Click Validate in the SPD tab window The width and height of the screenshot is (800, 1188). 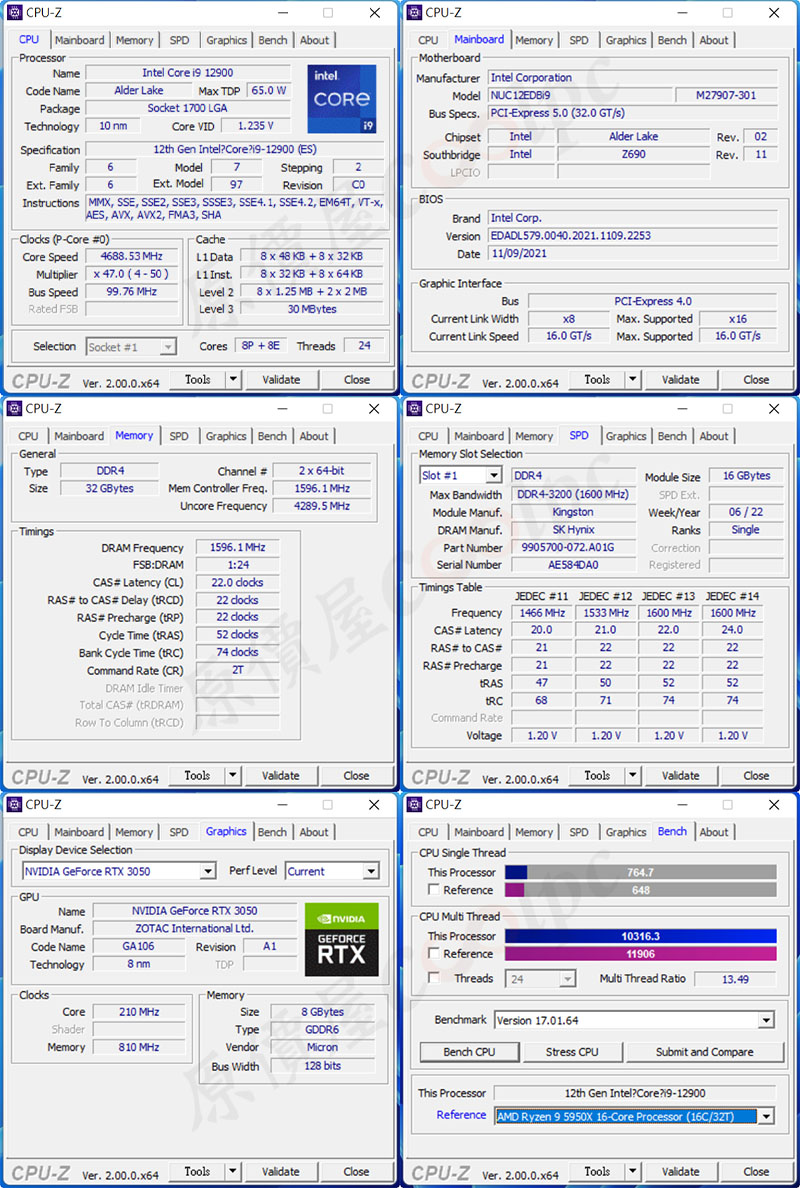pos(681,776)
